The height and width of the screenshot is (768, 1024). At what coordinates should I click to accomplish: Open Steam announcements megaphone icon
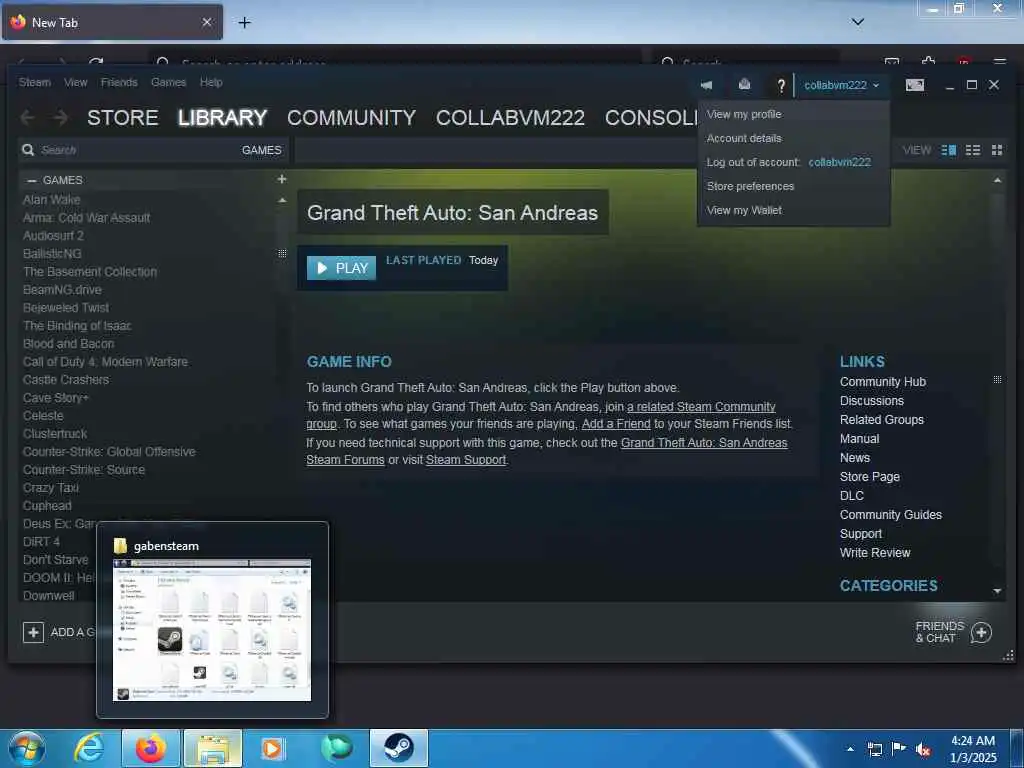pos(706,85)
